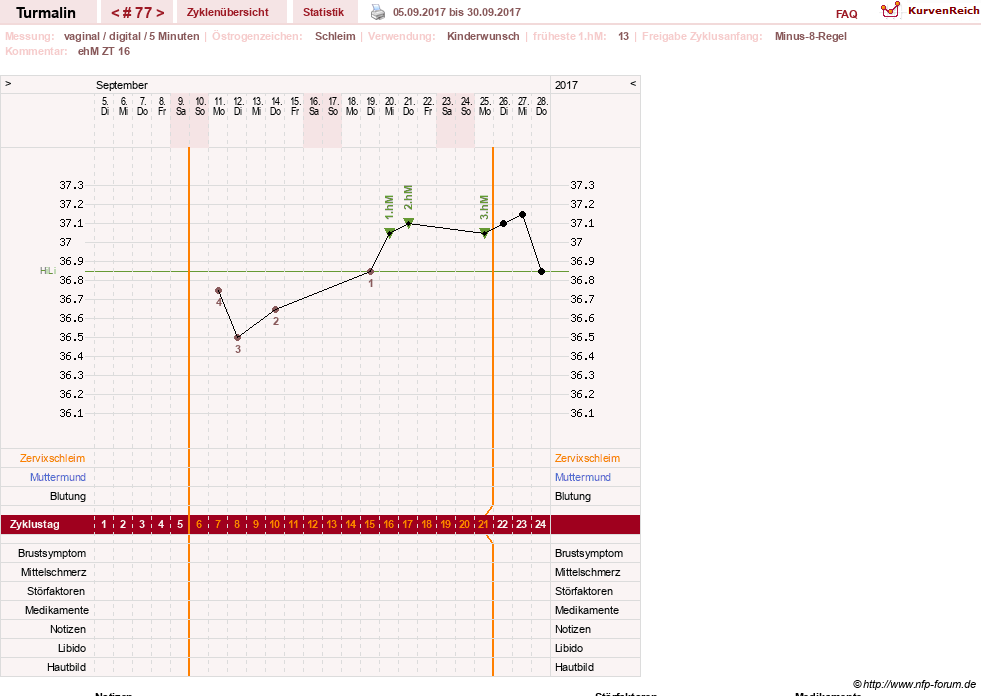The image size is (981, 696).
Task: Click the left Brustsymptom row label
Action: pyautogui.click(x=52, y=553)
